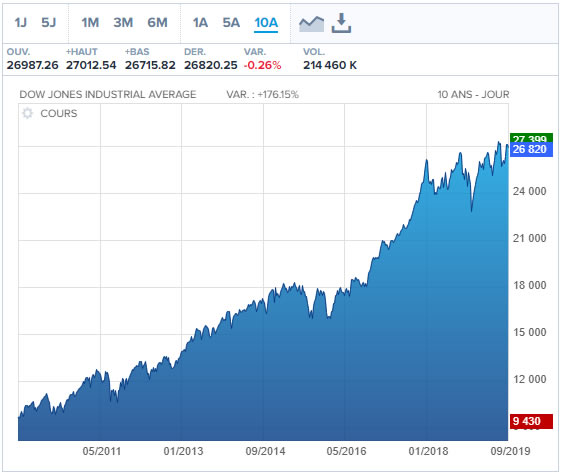
Task: Show the 1A one-year chart
Action: pos(200,23)
